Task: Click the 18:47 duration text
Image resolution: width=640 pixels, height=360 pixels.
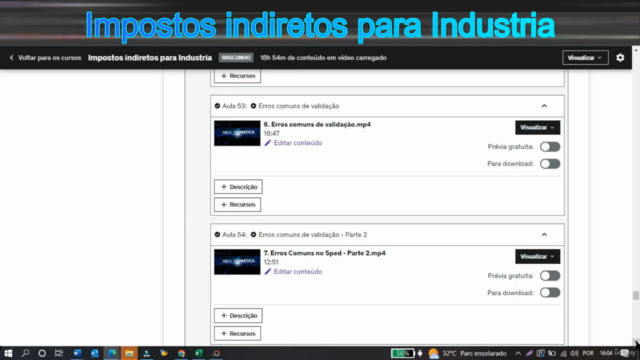Action: [271, 133]
